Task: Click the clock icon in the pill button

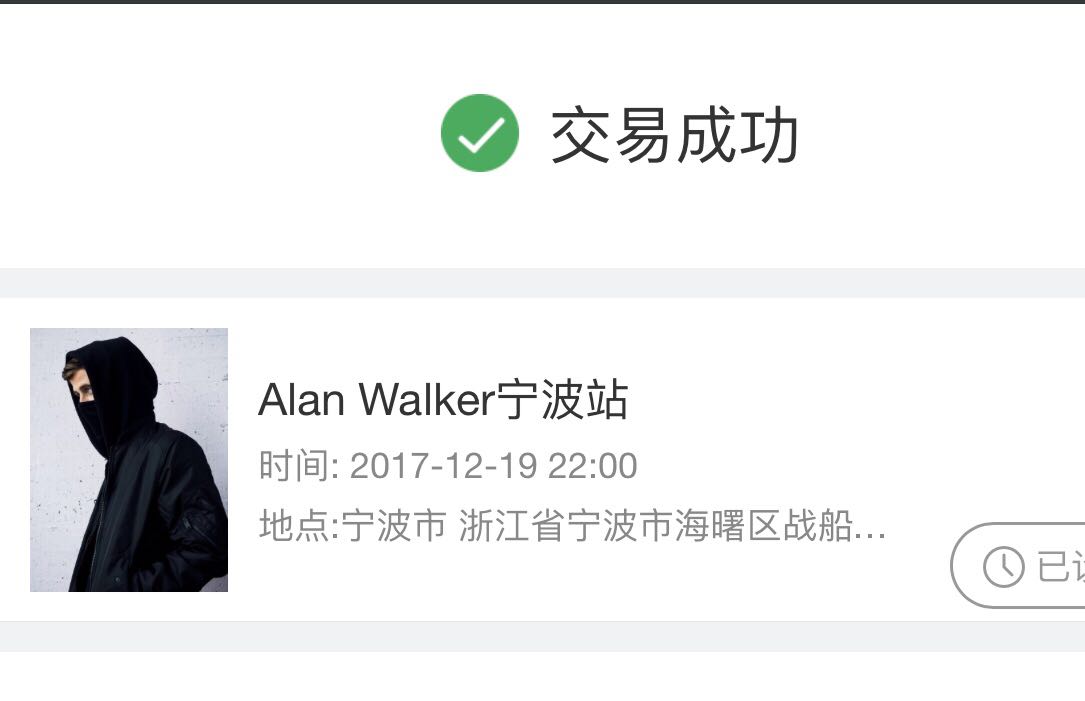Action: (1003, 567)
